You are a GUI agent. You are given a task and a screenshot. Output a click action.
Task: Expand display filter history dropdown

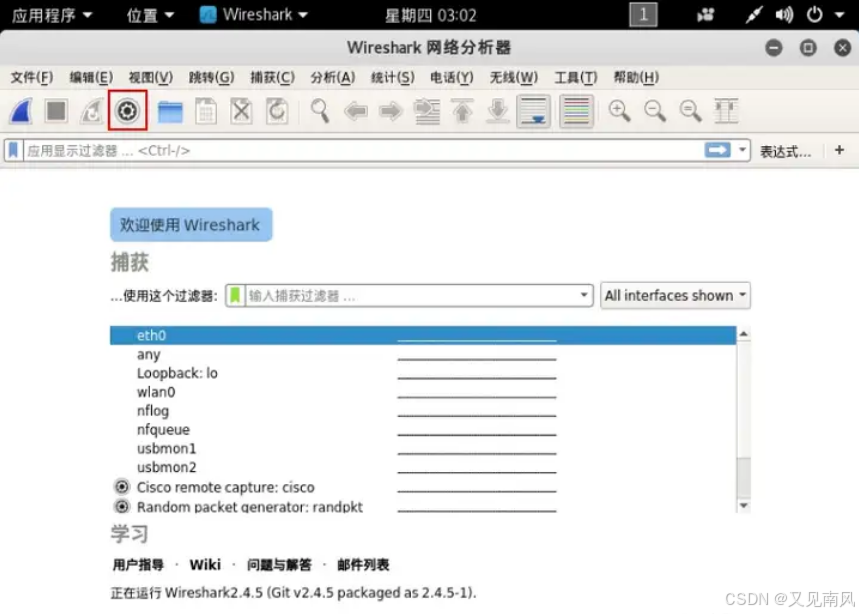click(742, 150)
